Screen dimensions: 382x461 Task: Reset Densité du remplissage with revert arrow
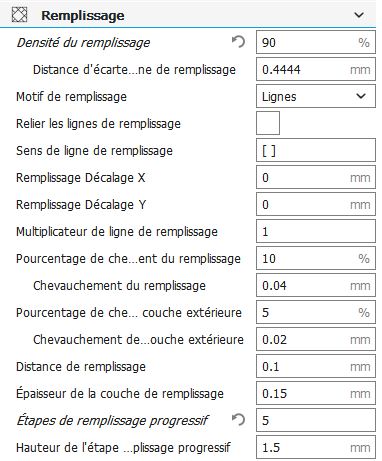point(238,42)
